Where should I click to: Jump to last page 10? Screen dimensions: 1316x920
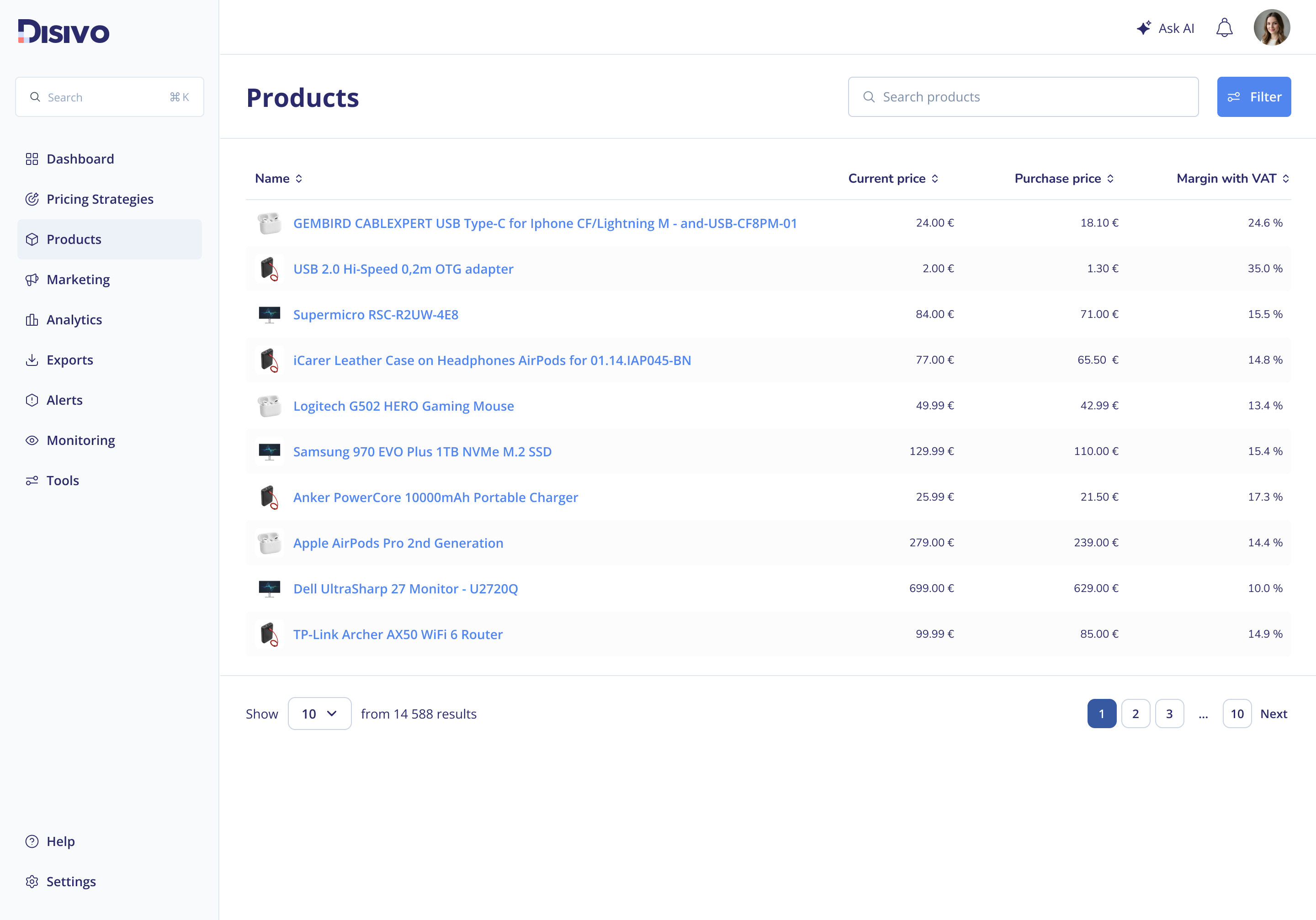[x=1237, y=714]
